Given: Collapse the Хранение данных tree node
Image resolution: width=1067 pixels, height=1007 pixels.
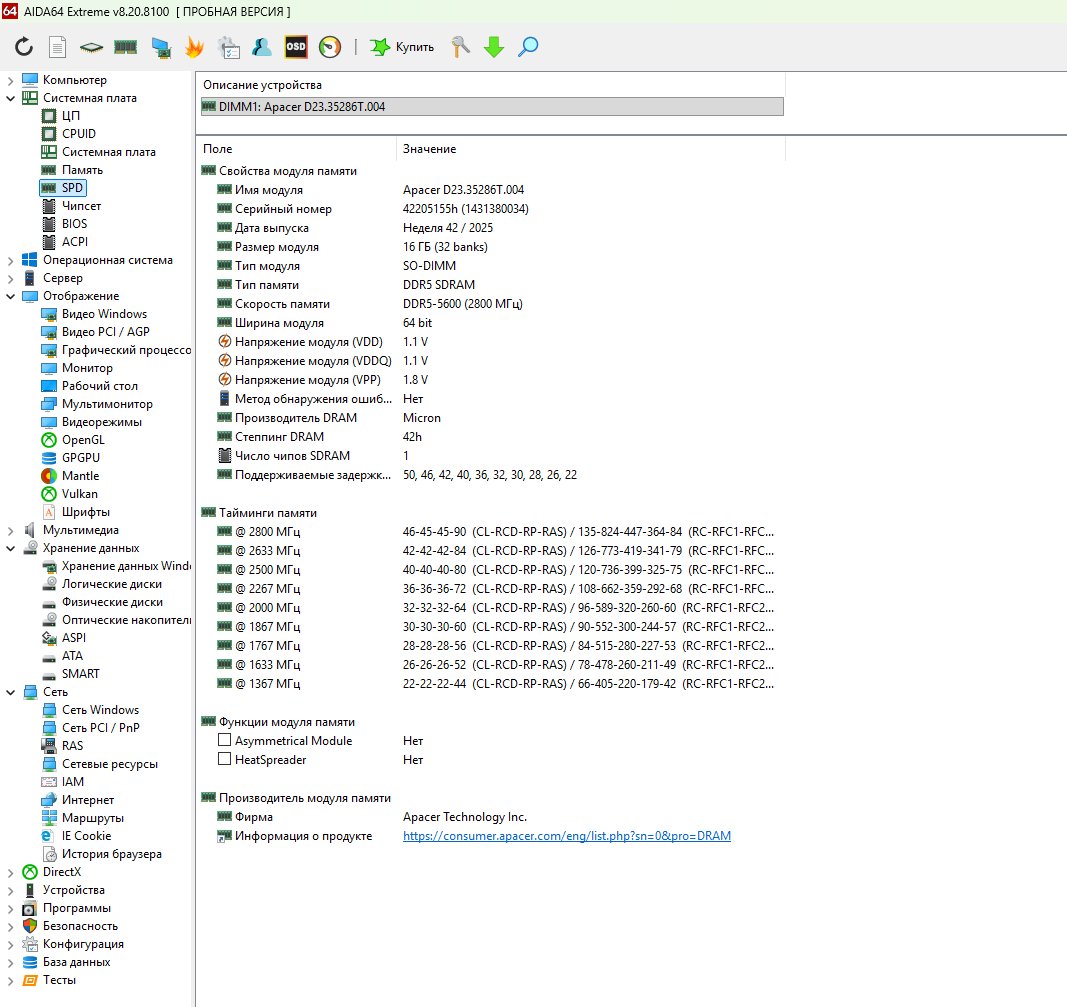Looking at the screenshot, I should (x=10, y=548).
